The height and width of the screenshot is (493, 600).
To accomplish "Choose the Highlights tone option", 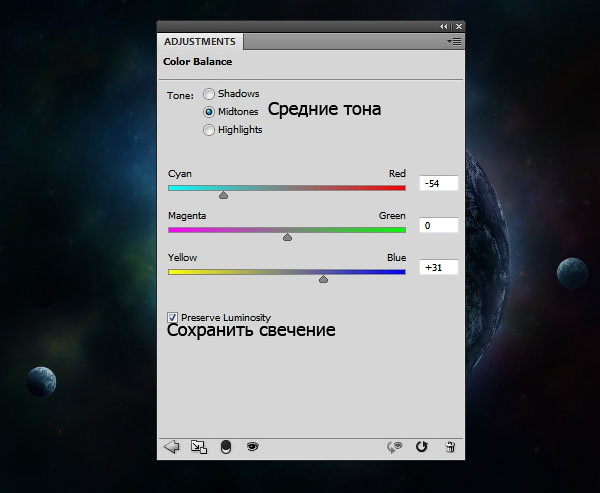I will (x=209, y=130).
